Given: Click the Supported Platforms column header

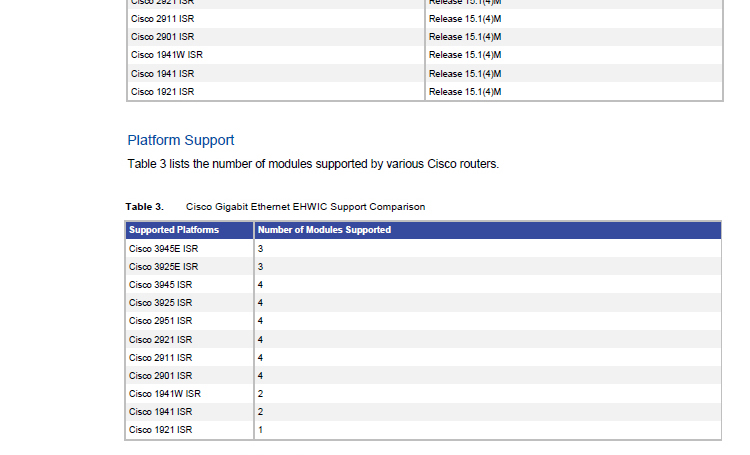Looking at the screenshot, I should pyautogui.click(x=174, y=230).
